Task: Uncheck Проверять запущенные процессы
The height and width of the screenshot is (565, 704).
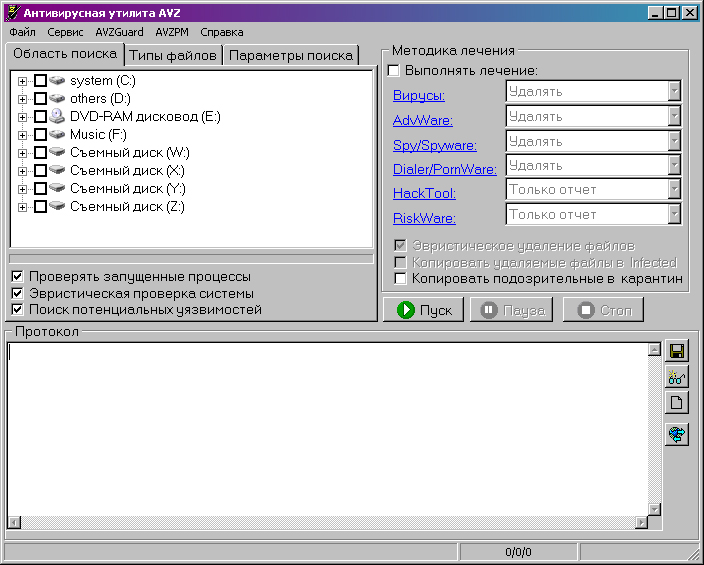Action: 17,277
